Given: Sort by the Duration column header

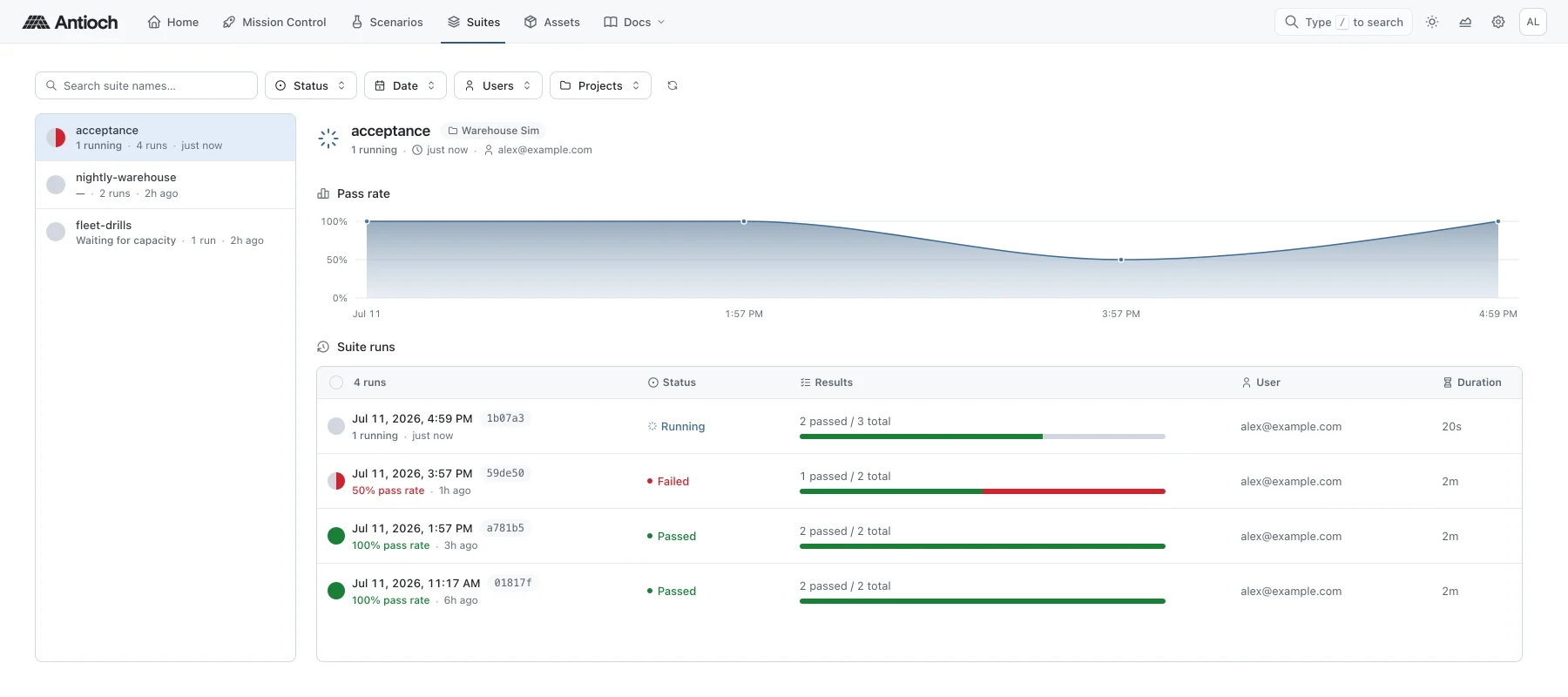Looking at the screenshot, I should [x=1472, y=382].
